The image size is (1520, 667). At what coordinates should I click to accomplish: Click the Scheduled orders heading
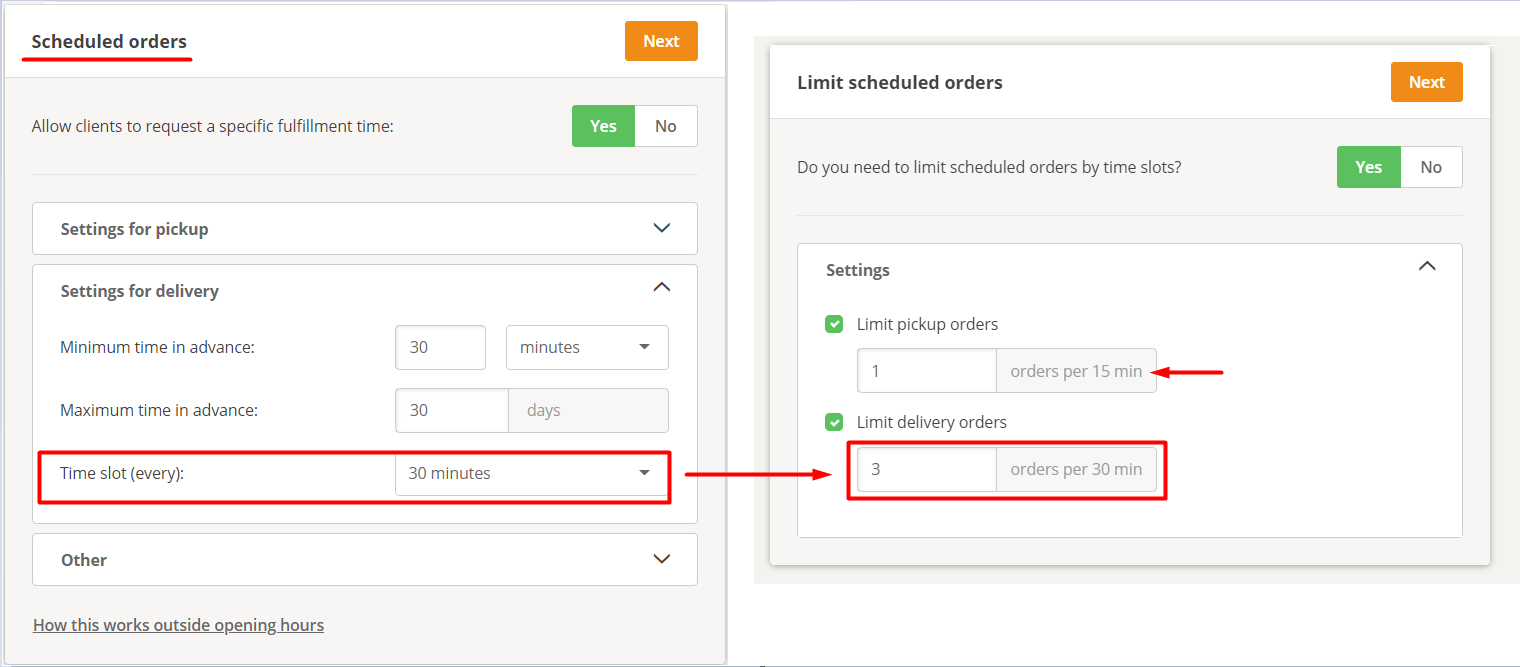pos(109,41)
